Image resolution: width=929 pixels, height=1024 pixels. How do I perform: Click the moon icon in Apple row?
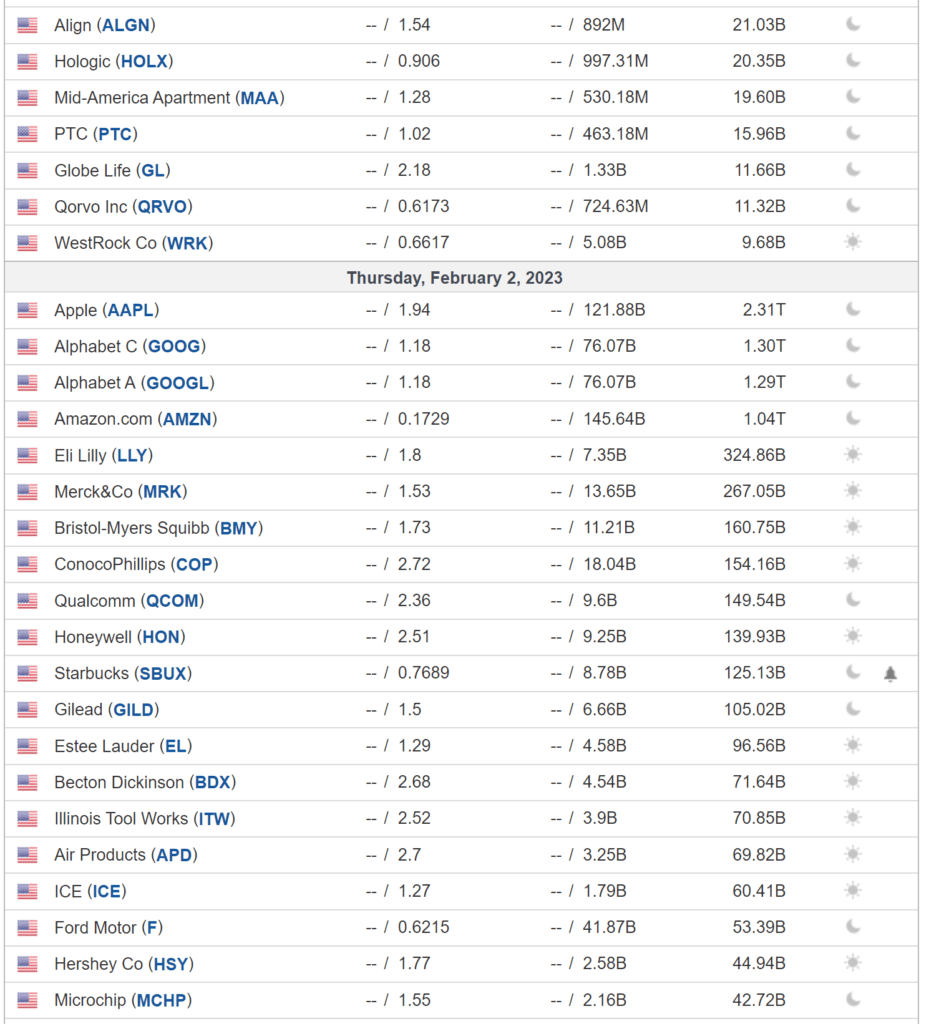[x=853, y=310]
